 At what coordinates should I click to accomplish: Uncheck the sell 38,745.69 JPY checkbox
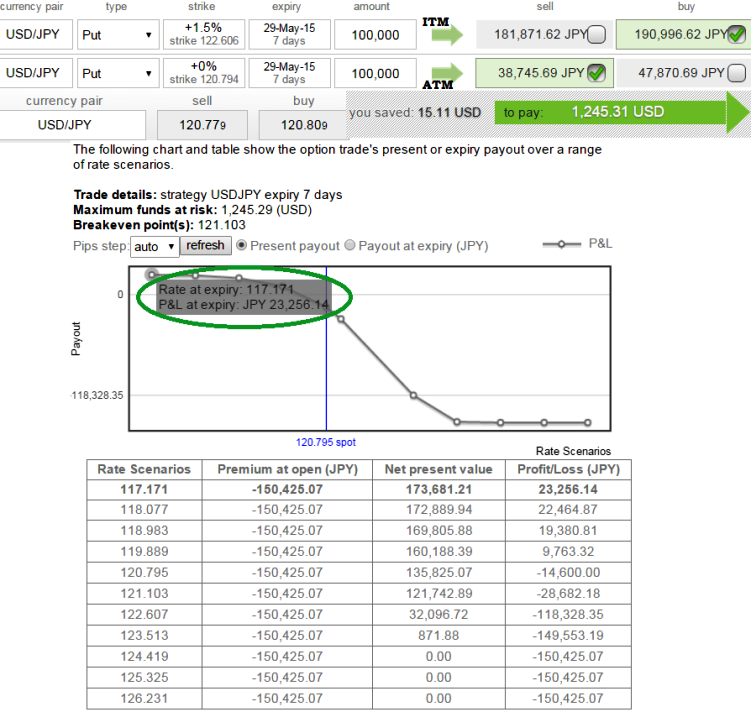[596, 73]
